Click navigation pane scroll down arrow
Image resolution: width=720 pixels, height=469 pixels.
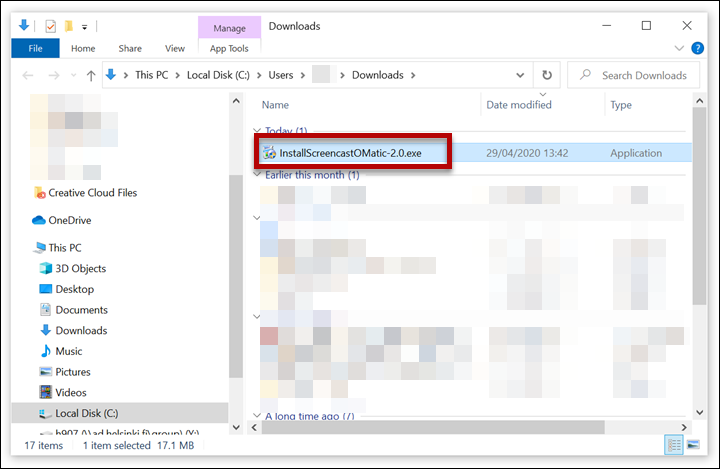(x=236, y=427)
